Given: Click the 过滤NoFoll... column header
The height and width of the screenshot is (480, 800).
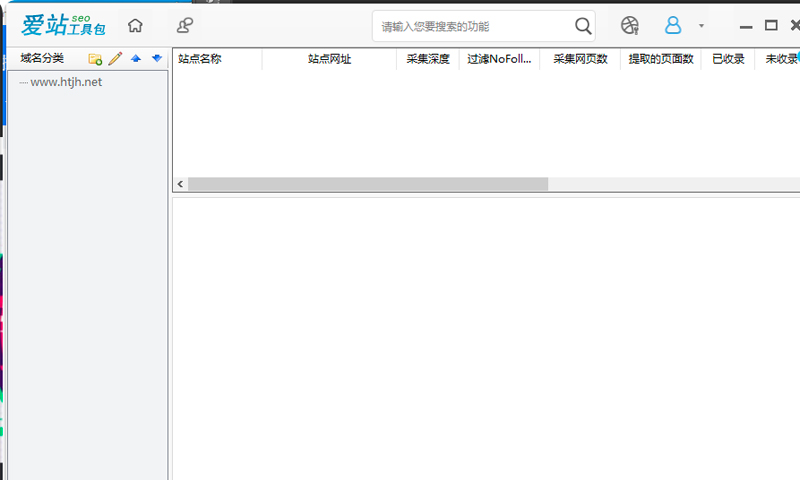Looking at the screenshot, I should [499, 59].
